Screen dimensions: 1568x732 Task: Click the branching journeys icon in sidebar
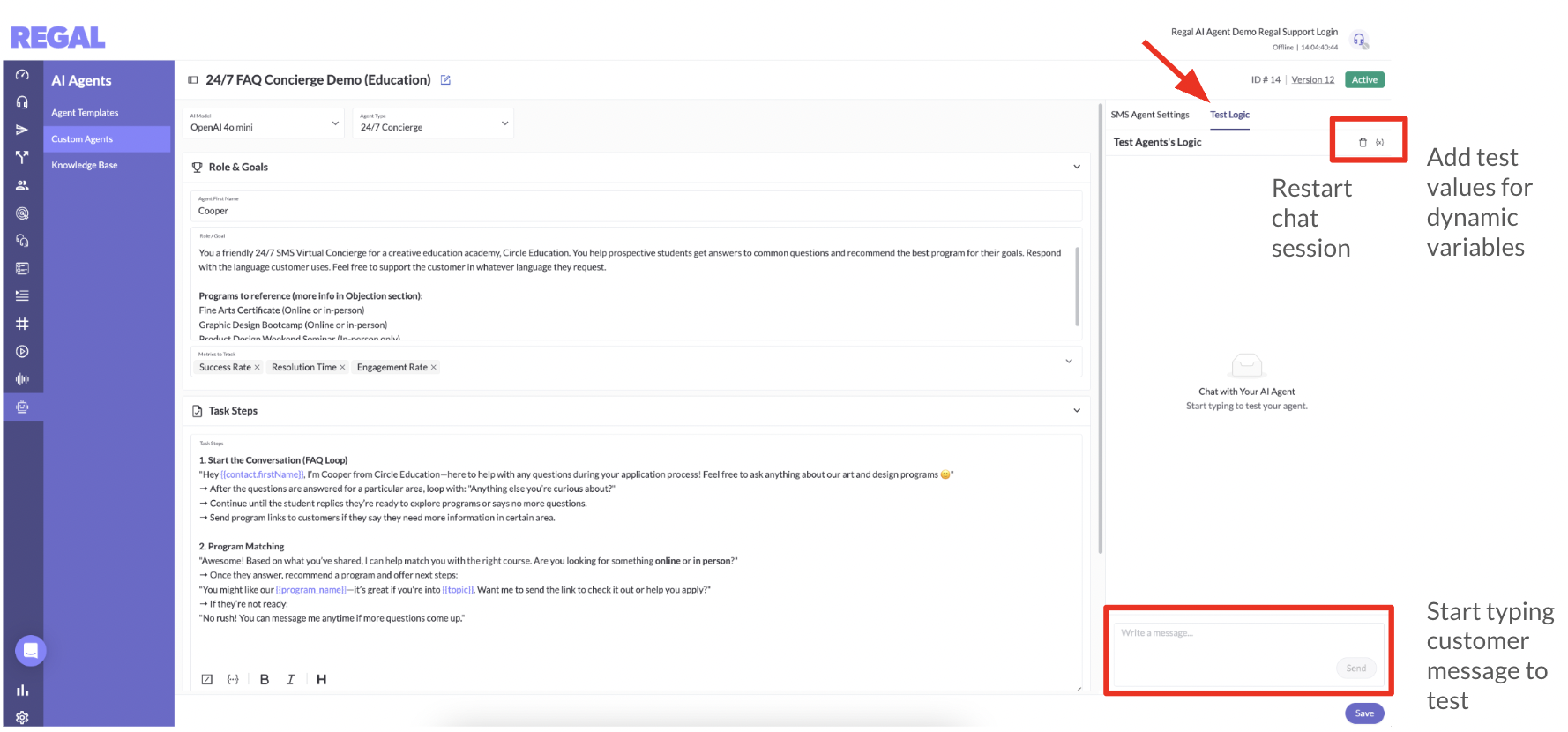click(x=22, y=157)
